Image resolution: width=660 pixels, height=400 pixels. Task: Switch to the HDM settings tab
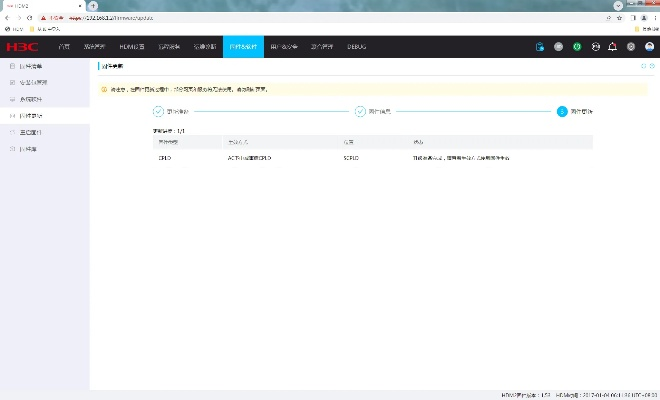132,46
